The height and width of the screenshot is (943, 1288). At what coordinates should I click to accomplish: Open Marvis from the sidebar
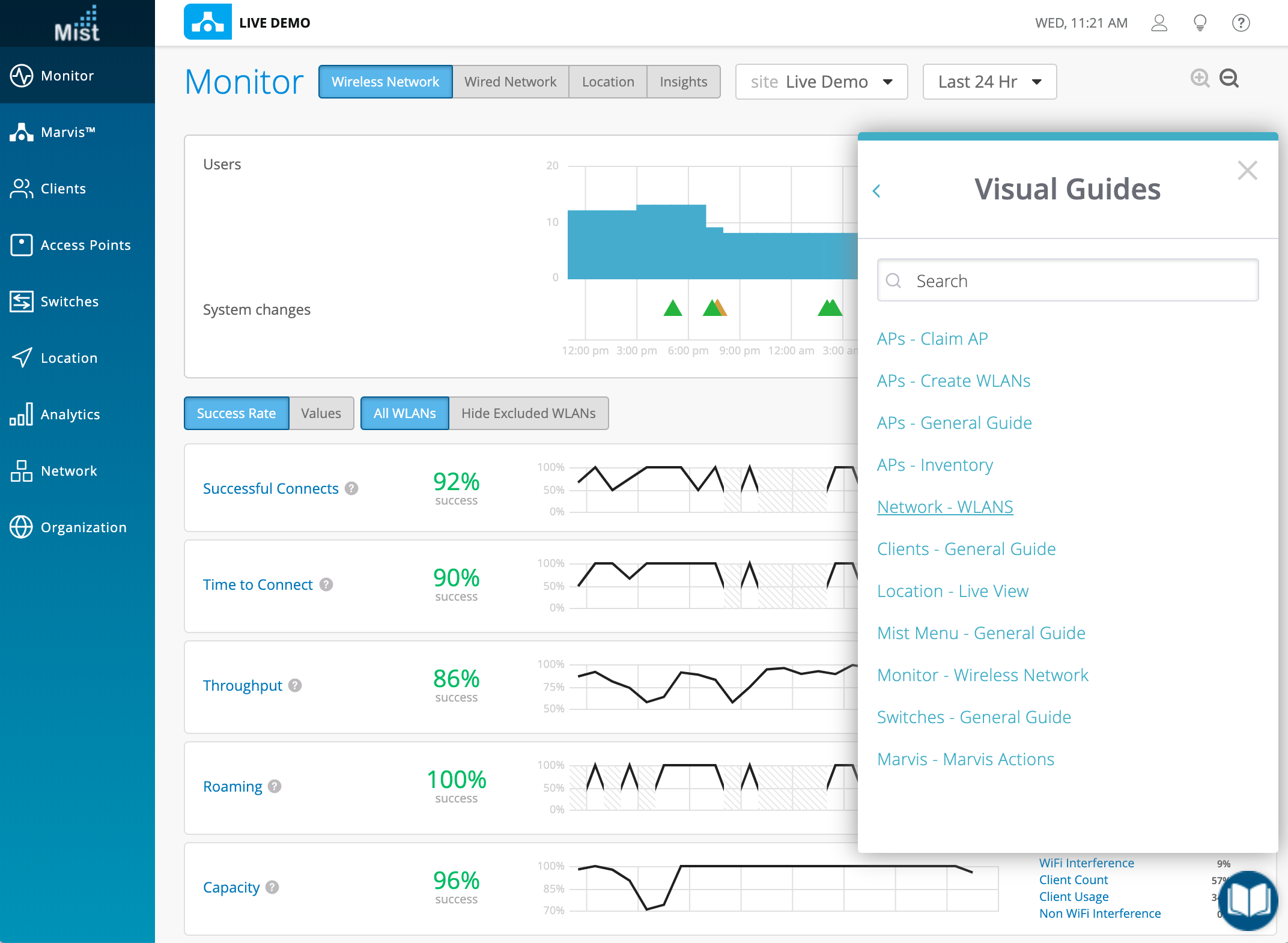[68, 132]
